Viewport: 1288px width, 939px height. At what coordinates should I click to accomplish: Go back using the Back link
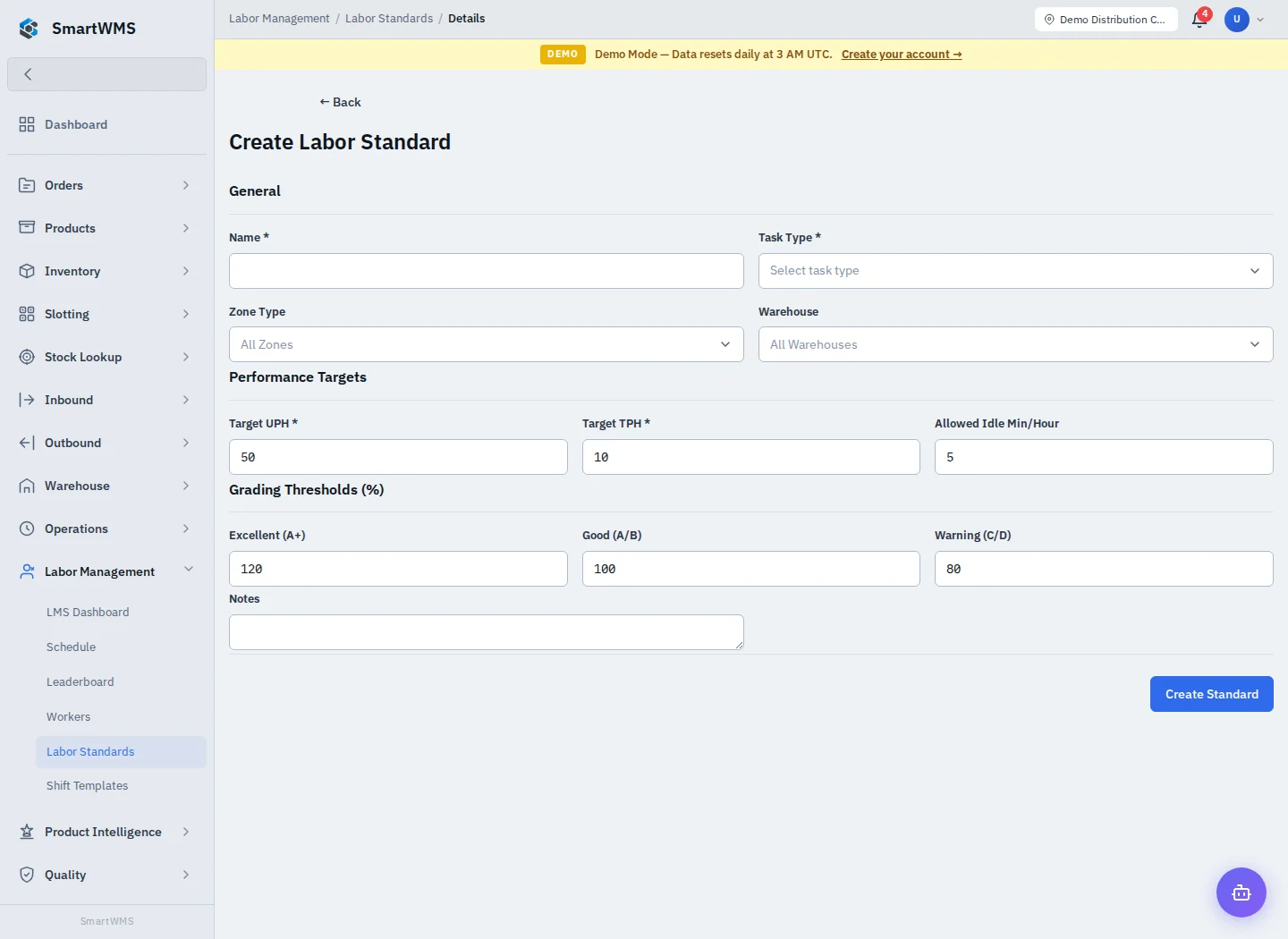tap(340, 102)
